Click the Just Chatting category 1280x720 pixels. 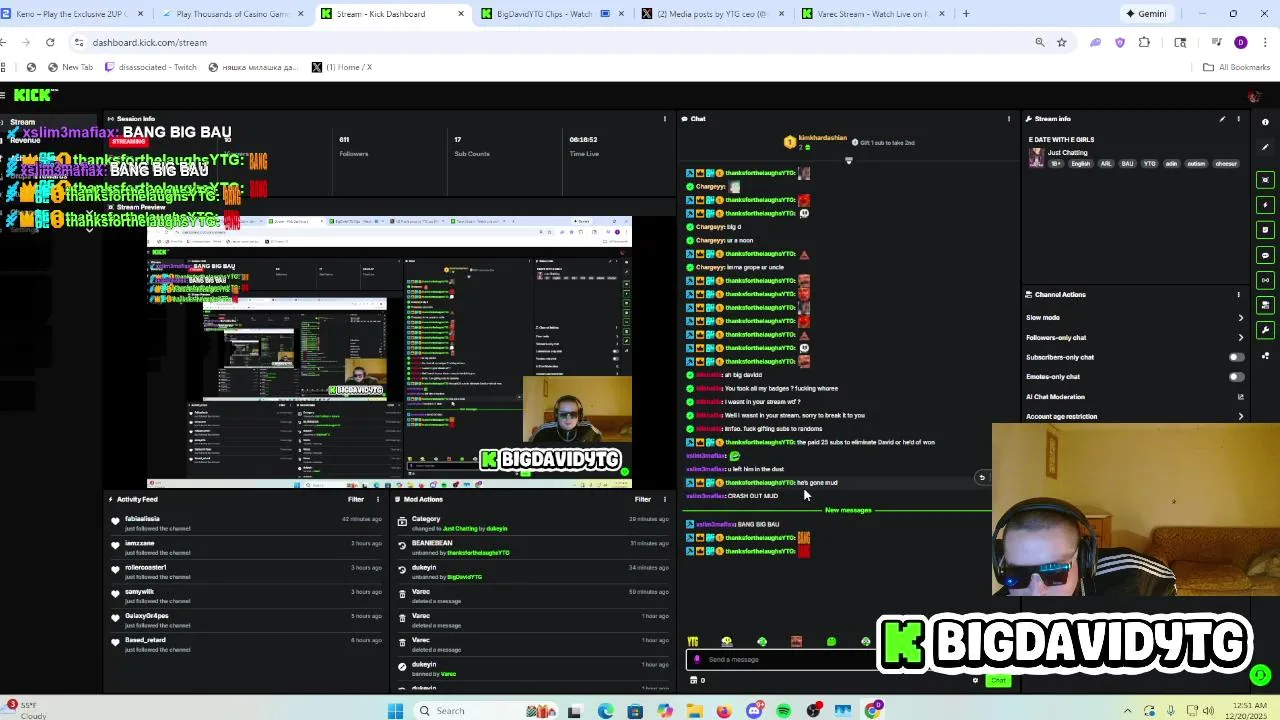pos(1068,153)
